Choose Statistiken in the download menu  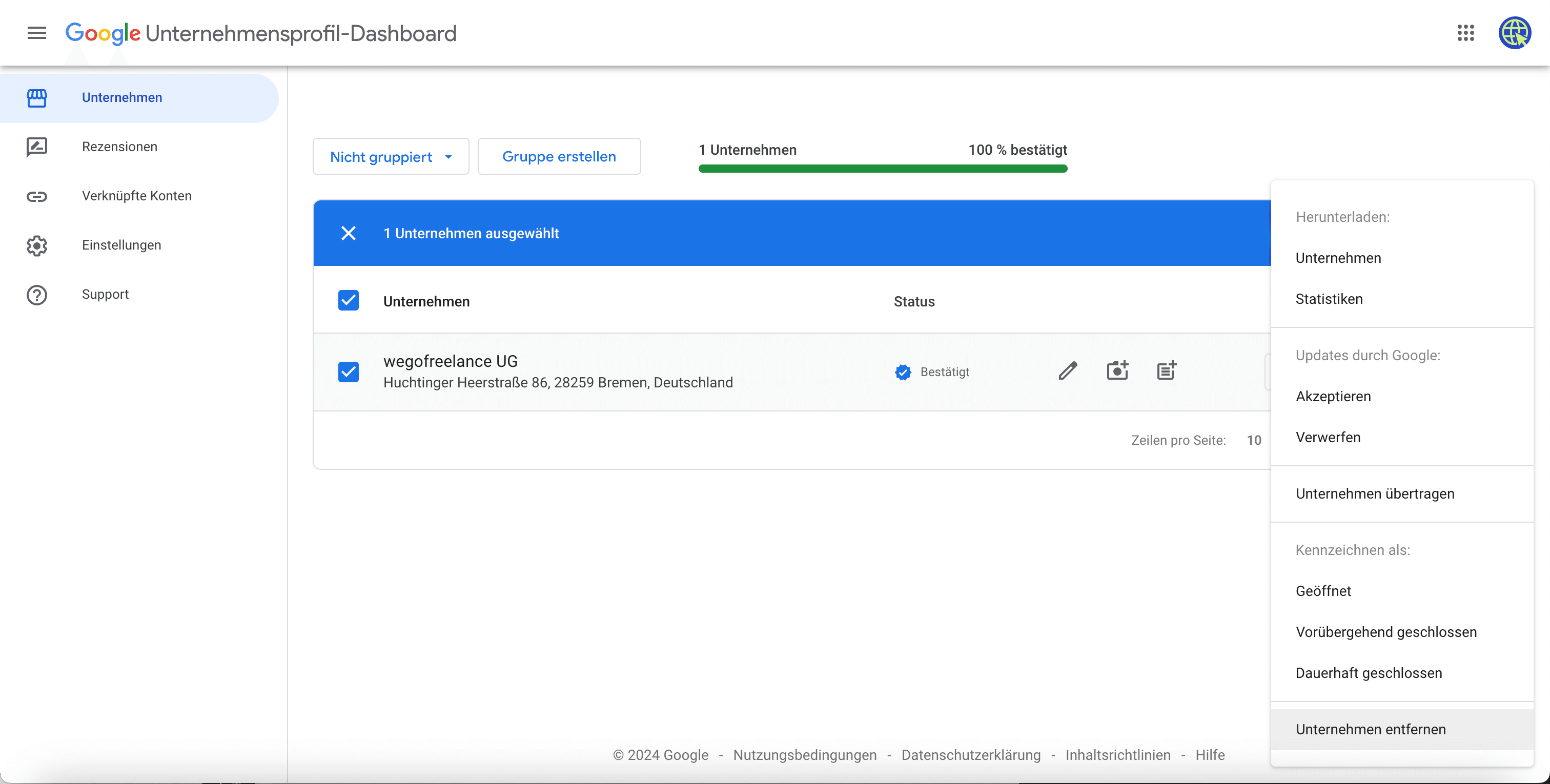(x=1402, y=299)
